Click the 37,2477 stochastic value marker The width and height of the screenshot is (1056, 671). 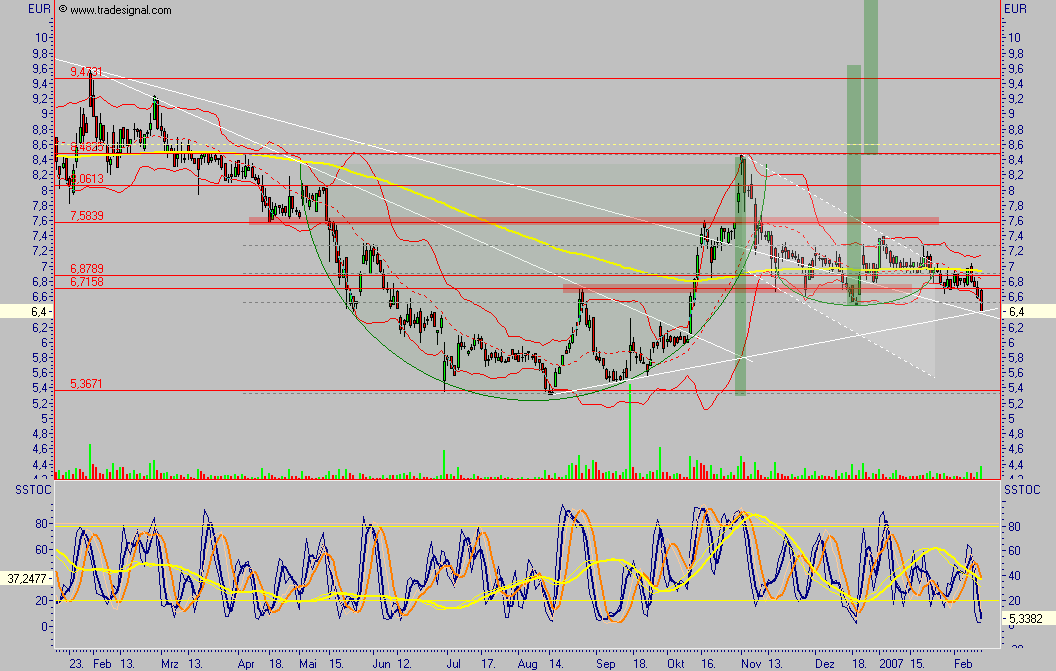pos(25,578)
